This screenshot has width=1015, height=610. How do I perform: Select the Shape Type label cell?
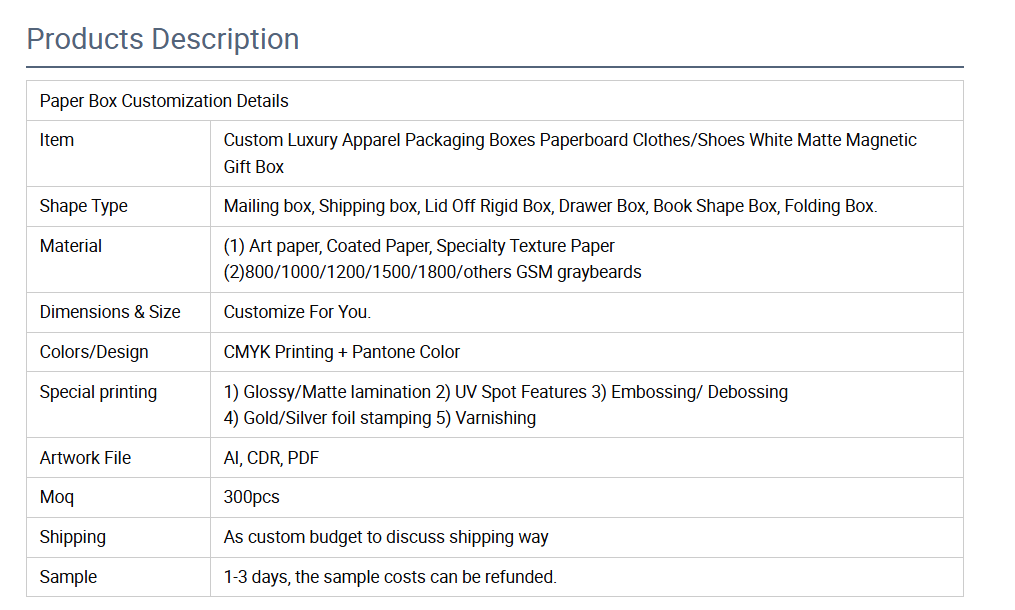point(84,206)
